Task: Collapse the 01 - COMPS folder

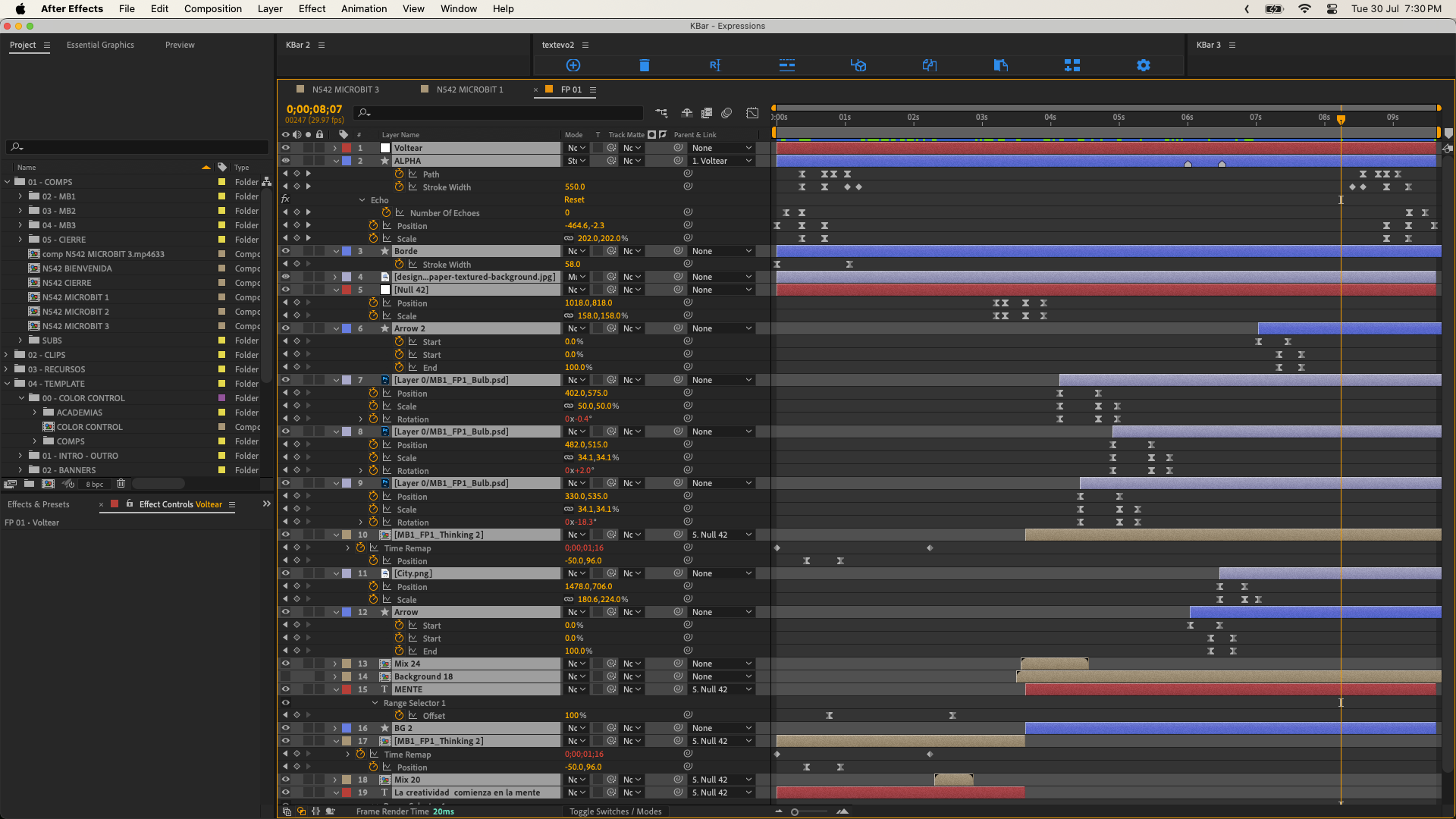Action: [x=8, y=182]
